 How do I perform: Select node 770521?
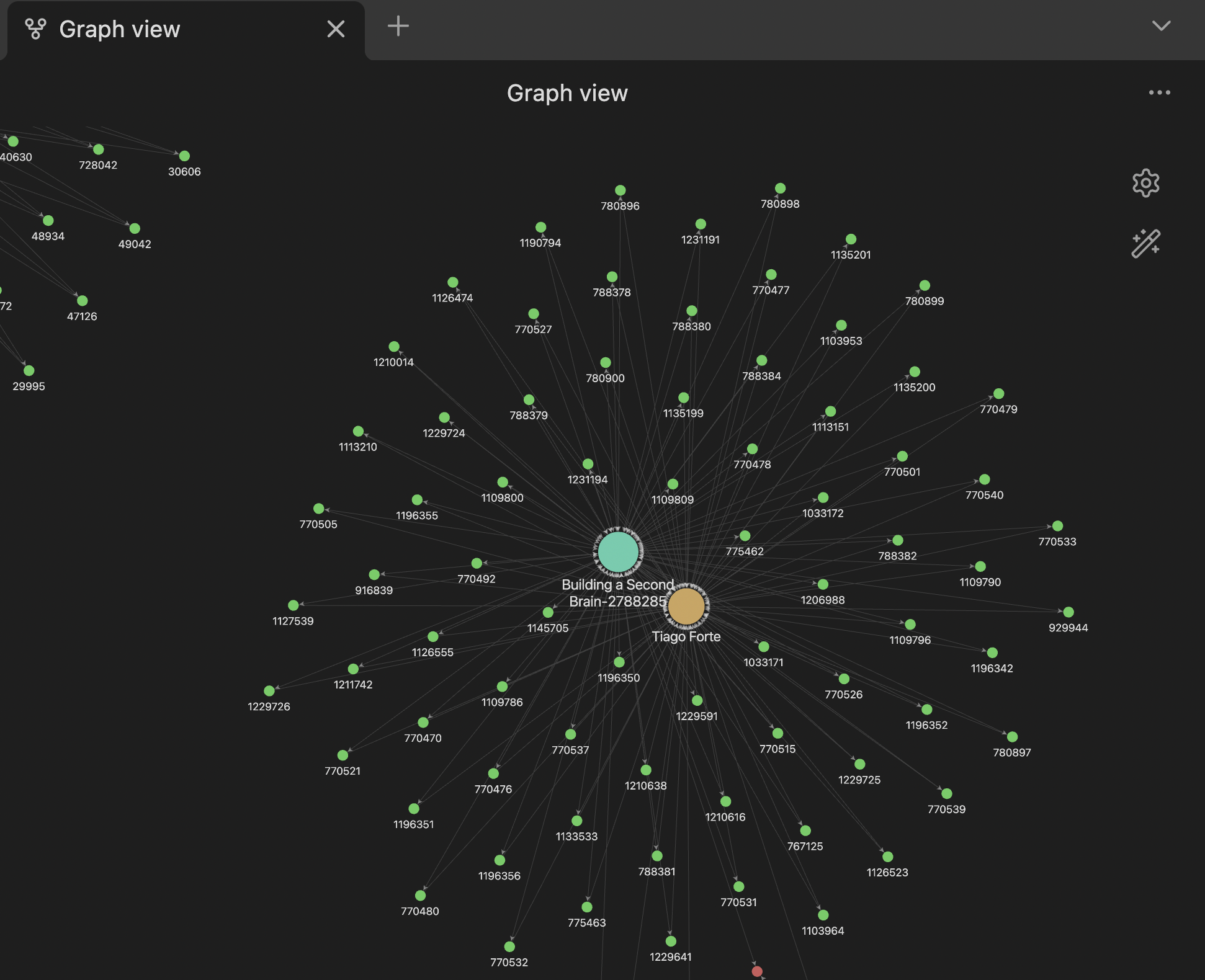point(343,755)
